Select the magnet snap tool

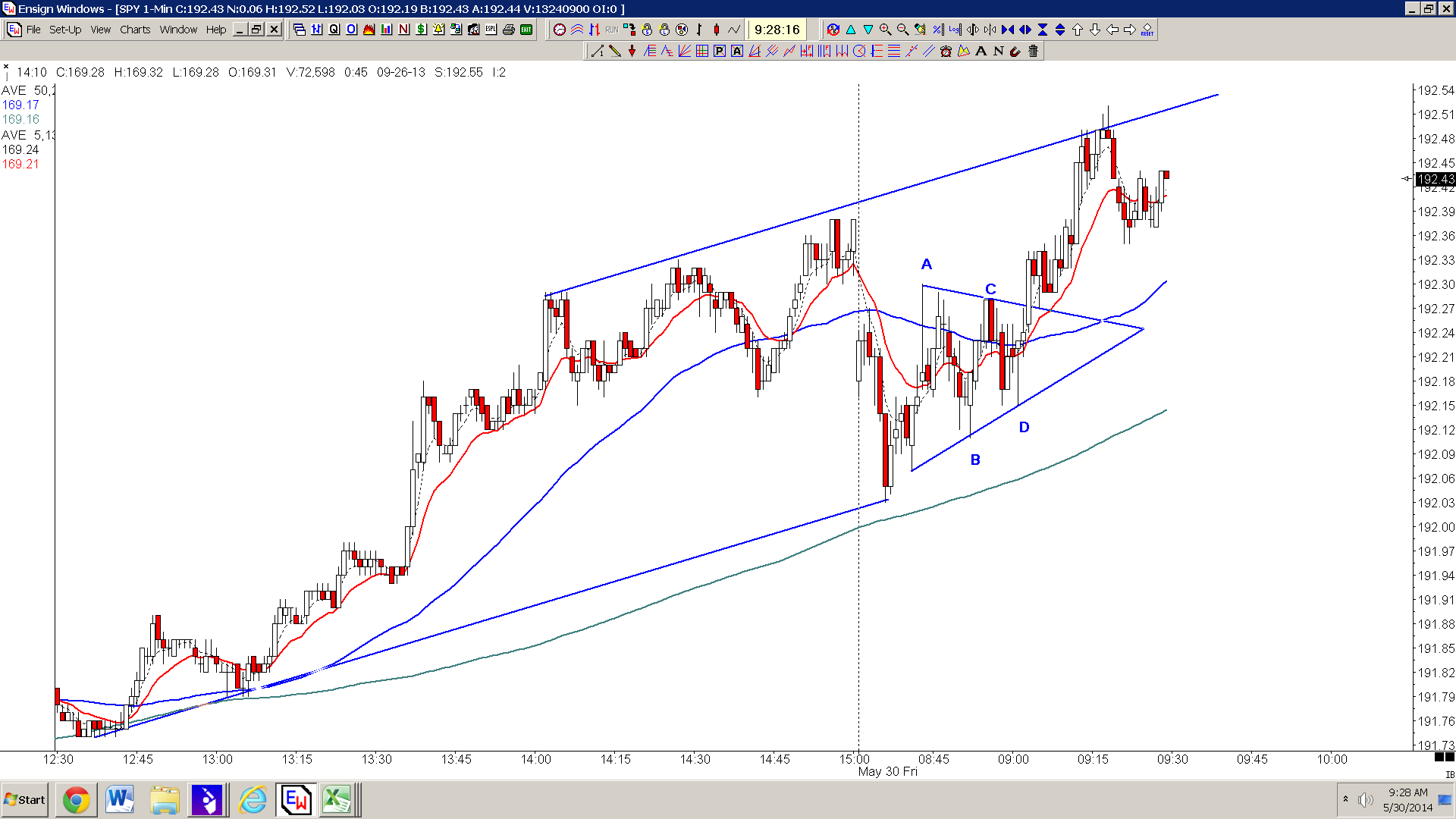[1015, 51]
